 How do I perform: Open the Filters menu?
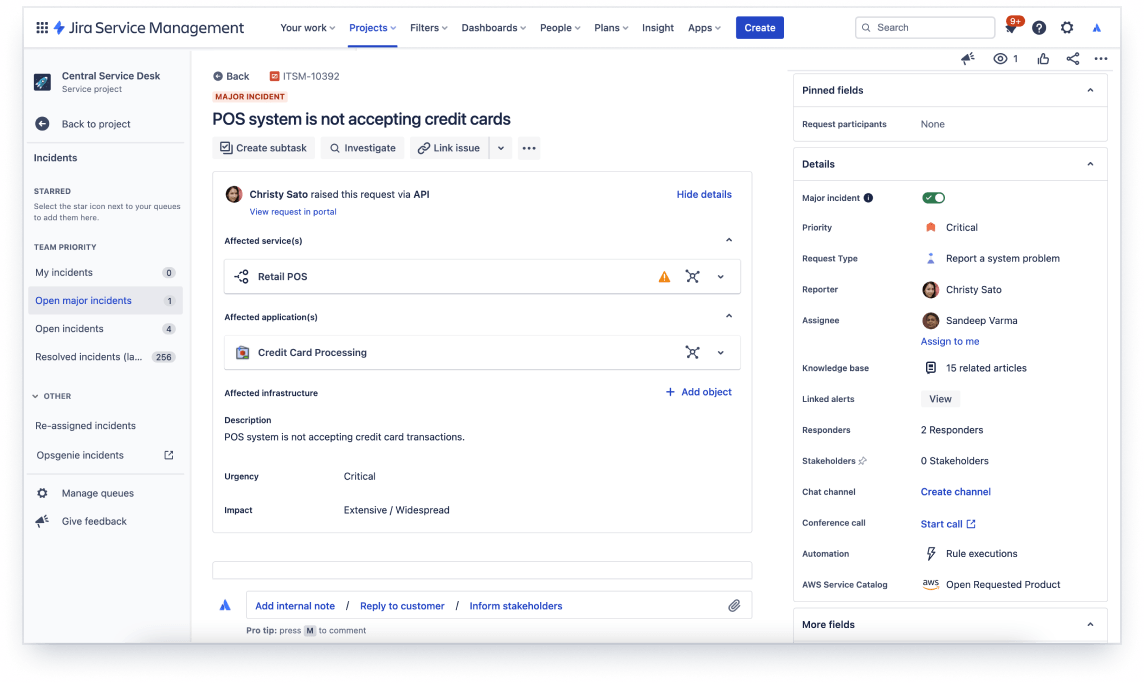point(428,28)
